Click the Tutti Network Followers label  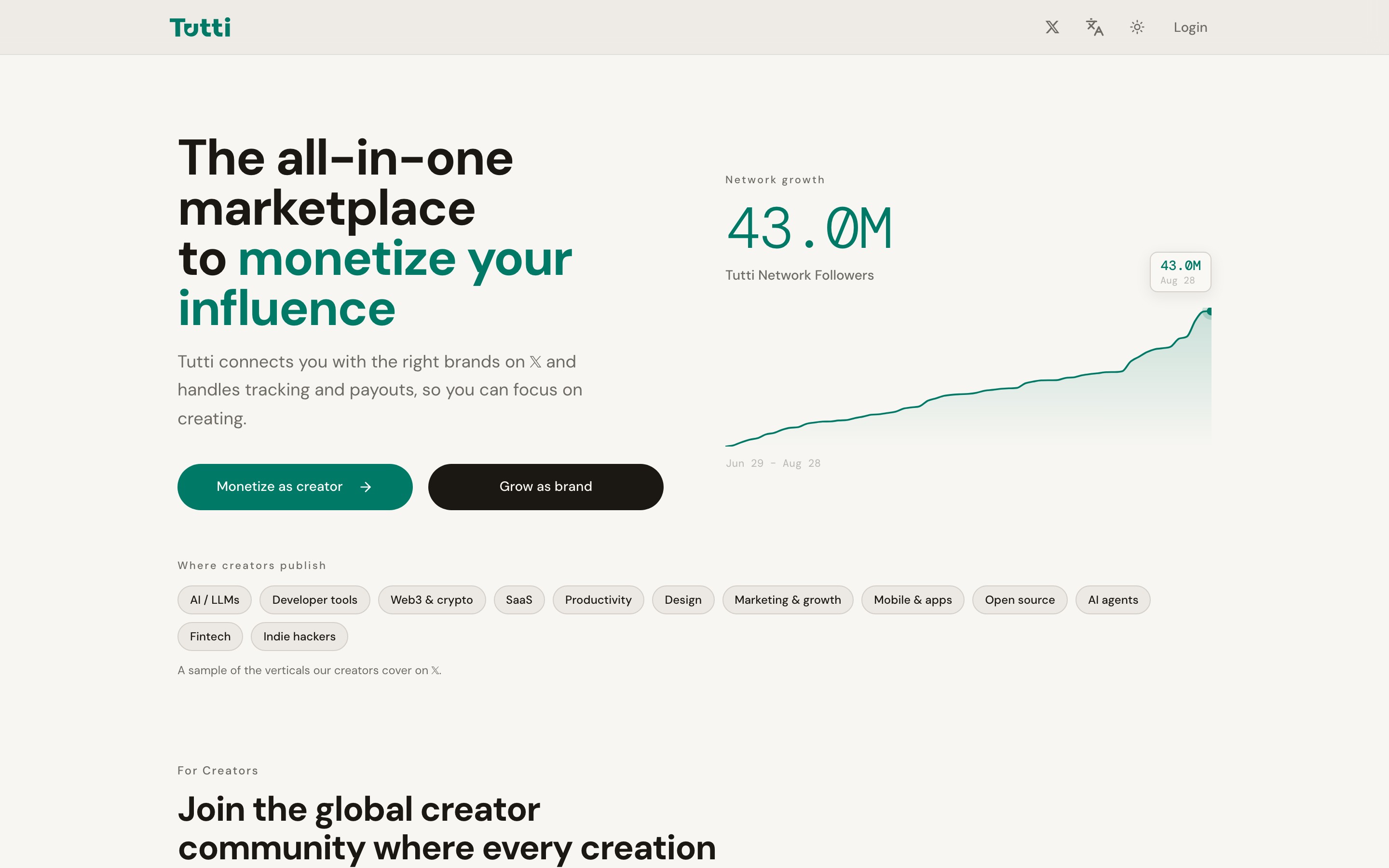tap(800, 275)
